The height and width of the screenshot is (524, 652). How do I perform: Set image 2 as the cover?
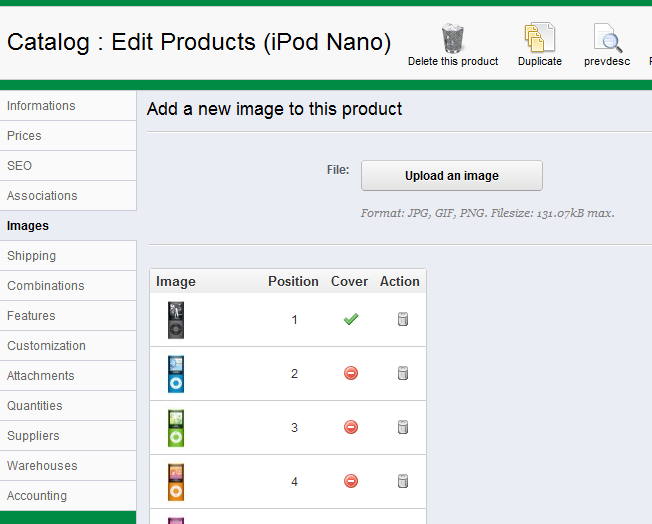pyautogui.click(x=350, y=374)
